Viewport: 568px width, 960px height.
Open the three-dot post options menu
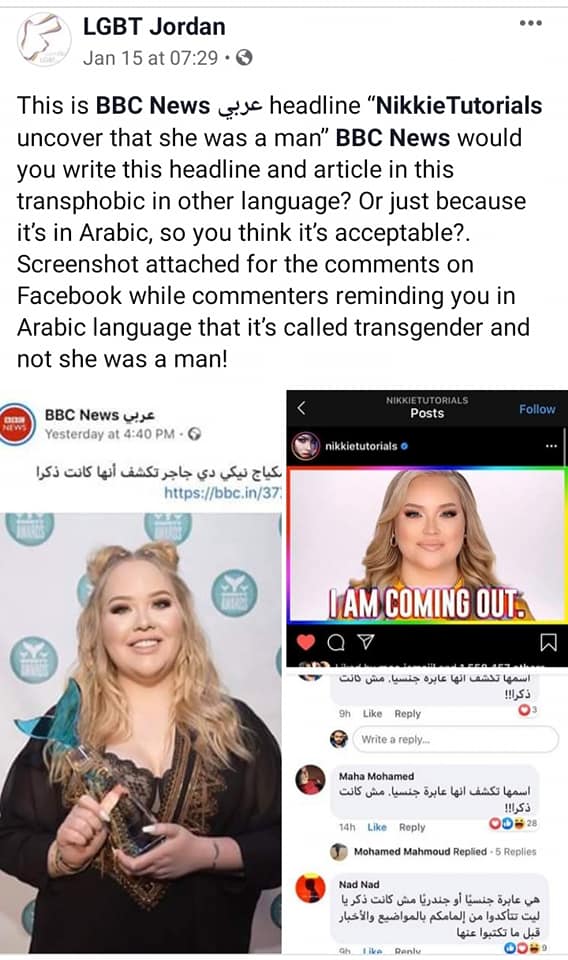tap(530, 23)
